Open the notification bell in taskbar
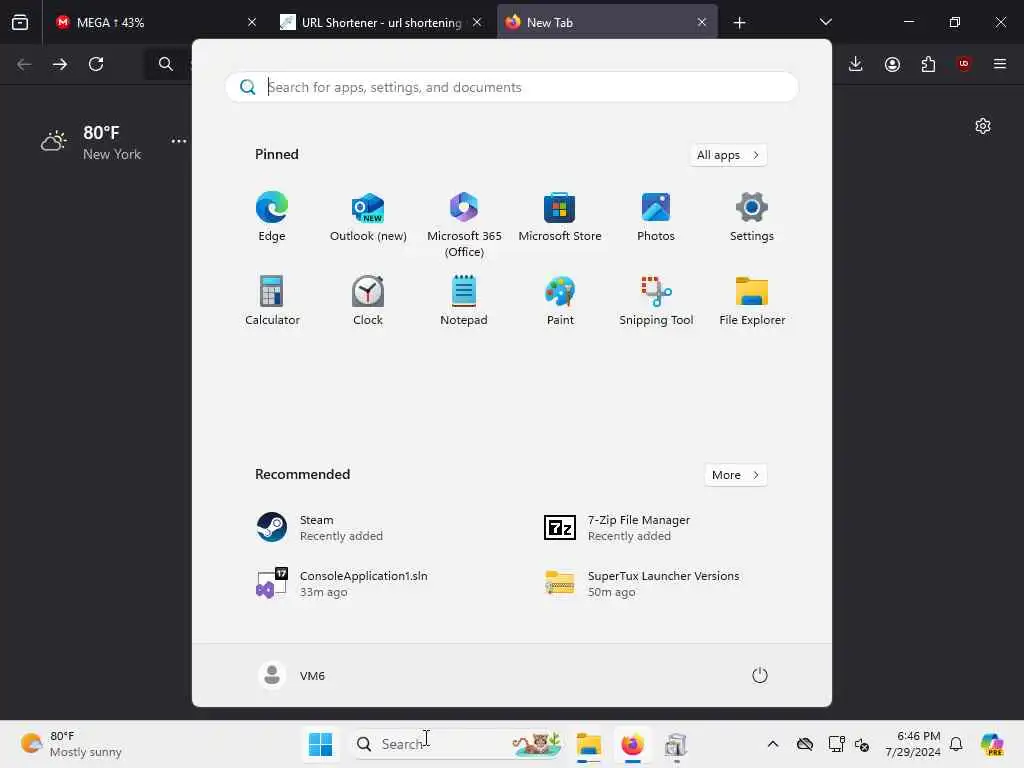The height and width of the screenshot is (768, 1024). (x=956, y=744)
